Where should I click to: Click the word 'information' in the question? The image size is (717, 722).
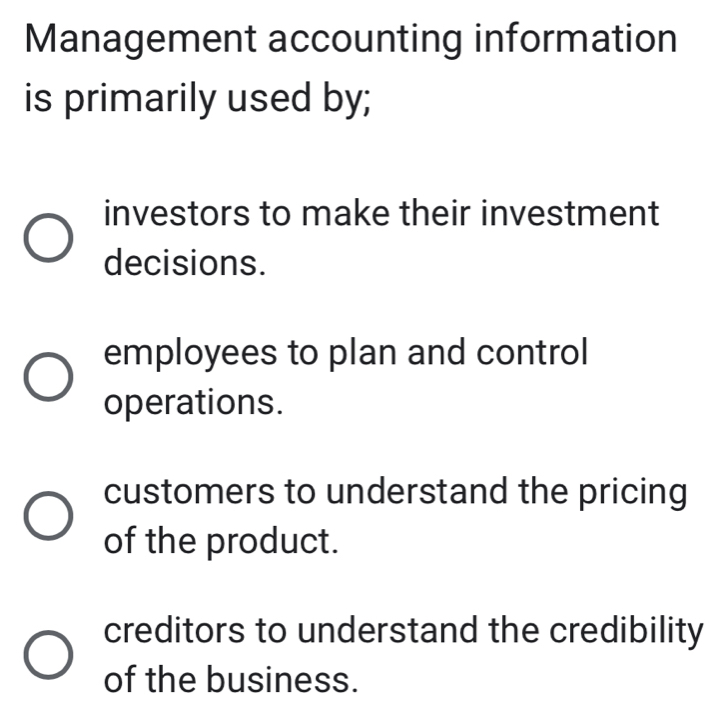pos(575,40)
